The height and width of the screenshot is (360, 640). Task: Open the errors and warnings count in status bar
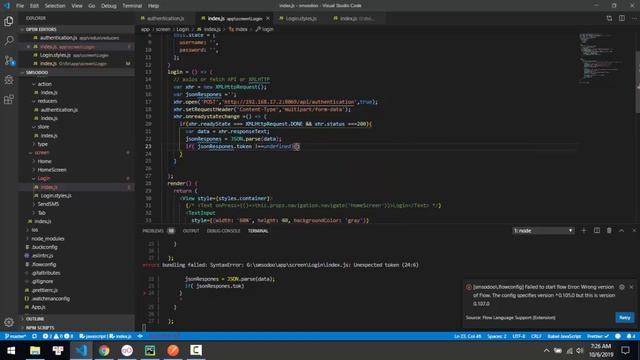(x=58, y=336)
